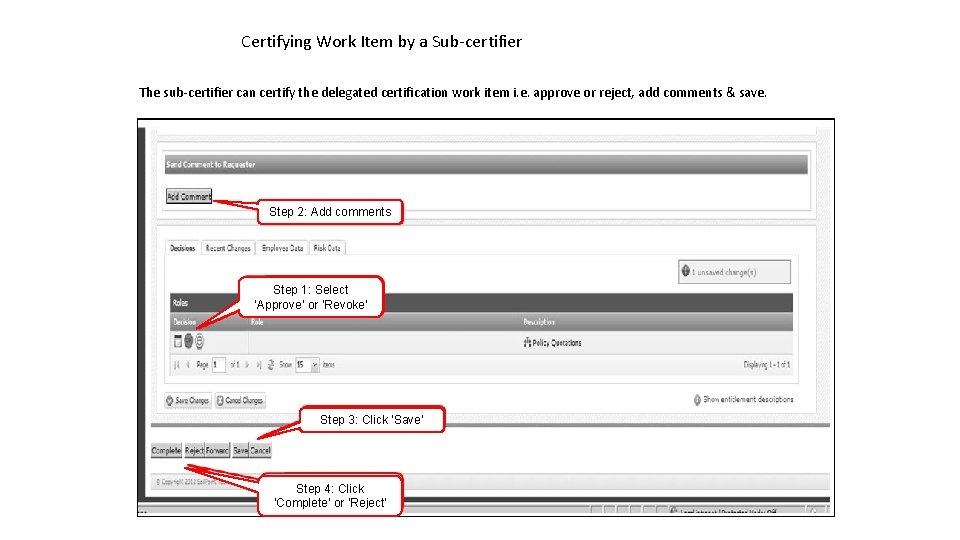Refresh the roles grid
960x540 pixels.
click(271, 365)
